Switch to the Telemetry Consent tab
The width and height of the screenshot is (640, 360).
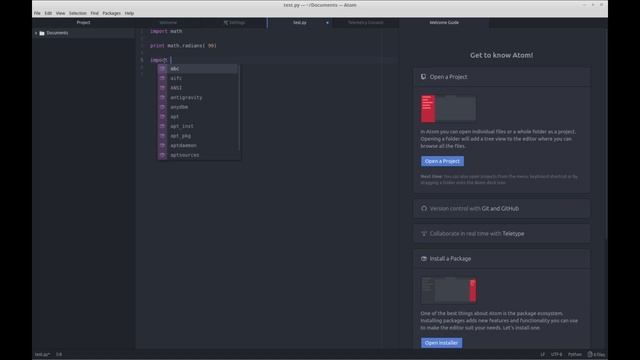tap(366, 23)
